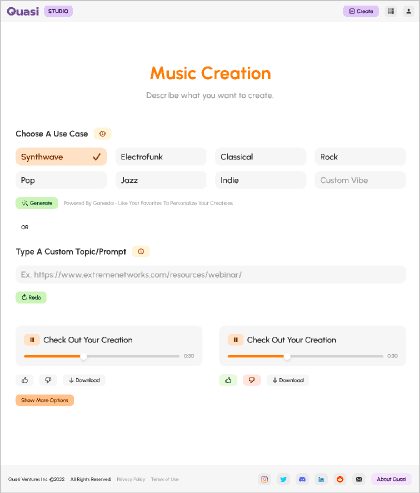Open the user profile icon
Viewport: 420px width, 493px height.
408,11
